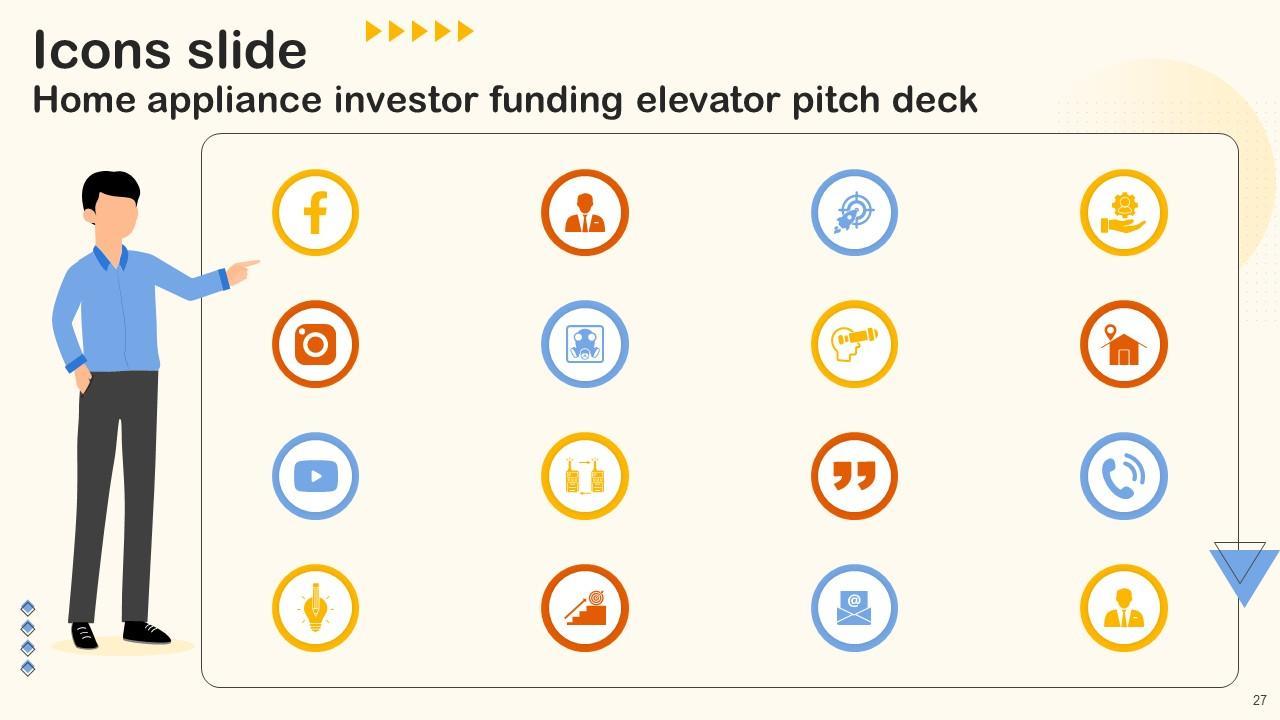Click the pitch deck subtitle text
This screenshot has width=1280, height=720.
505,100
